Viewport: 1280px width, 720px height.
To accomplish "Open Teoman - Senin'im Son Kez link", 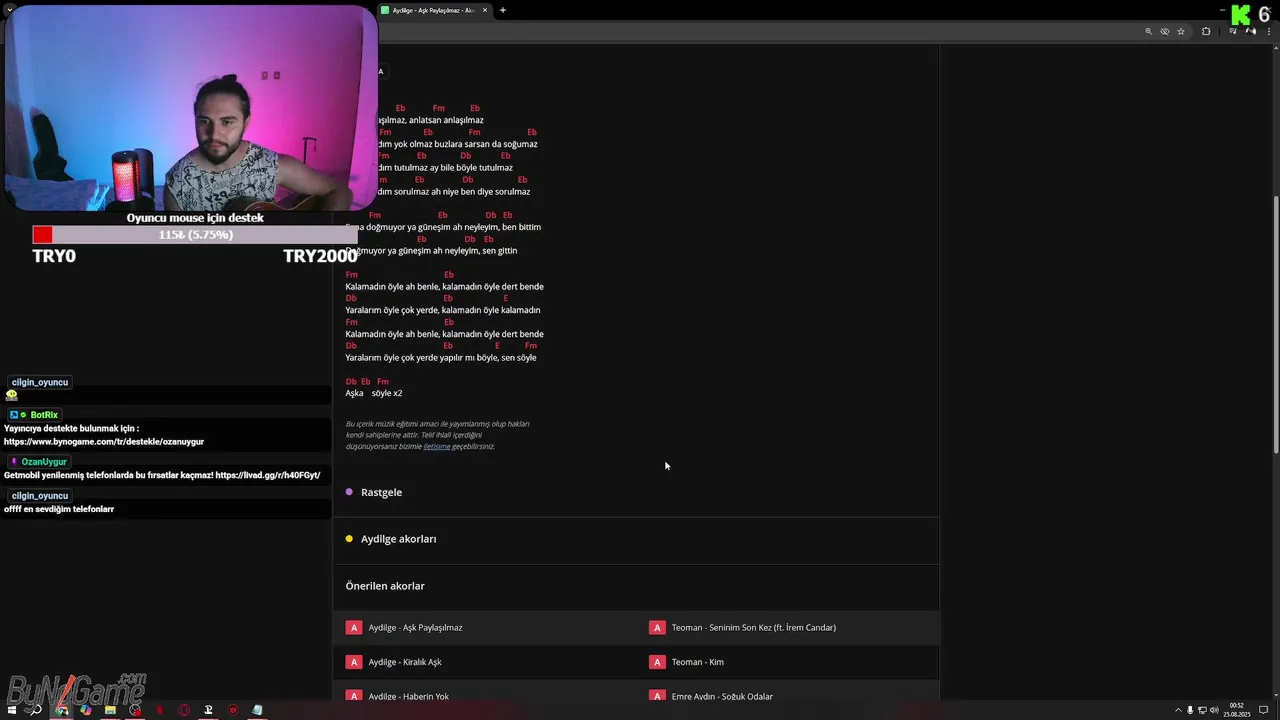I will (753, 628).
